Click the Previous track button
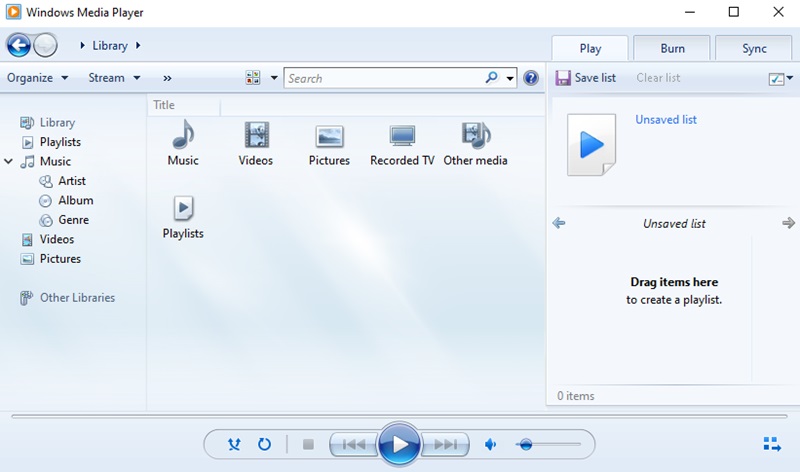Viewport: 800px width, 472px height. 354,444
